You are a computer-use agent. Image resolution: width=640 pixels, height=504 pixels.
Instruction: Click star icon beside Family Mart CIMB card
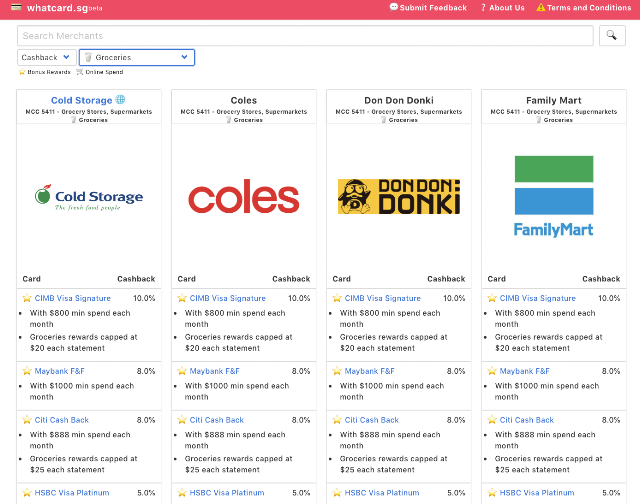click(492, 298)
